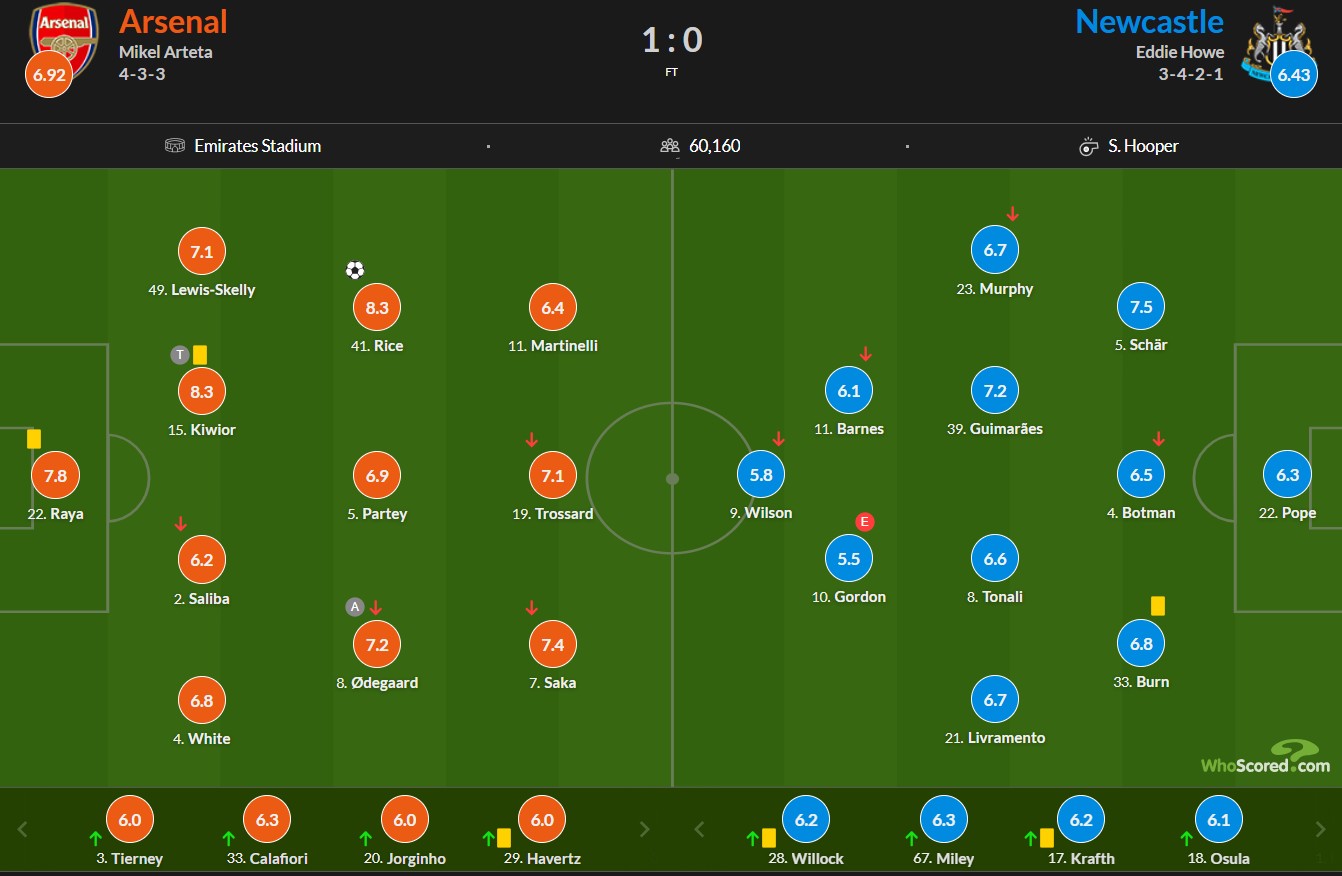Click the assist A badge near Ødegaard
Image resolution: width=1342 pixels, height=876 pixels.
pos(355,606)
